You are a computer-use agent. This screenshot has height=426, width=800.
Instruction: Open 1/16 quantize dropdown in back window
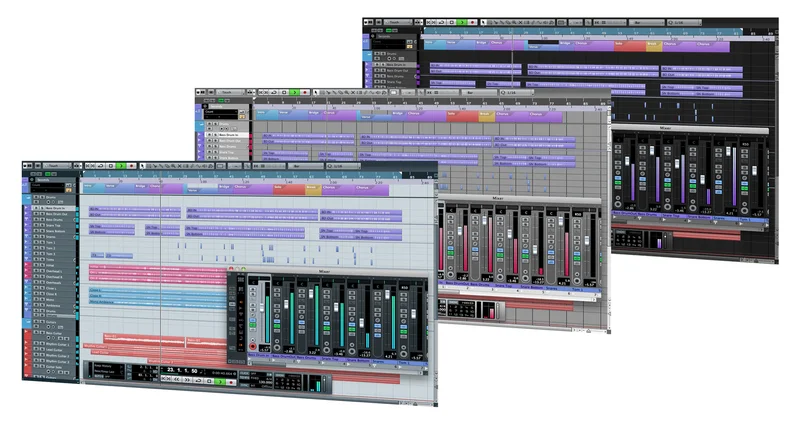(684, 22)
